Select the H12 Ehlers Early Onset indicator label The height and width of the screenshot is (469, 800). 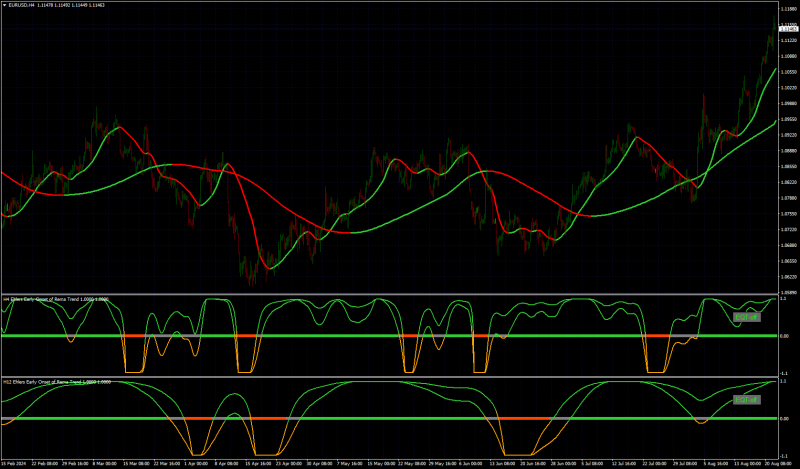pyautogui.click(x=57, y=382)
